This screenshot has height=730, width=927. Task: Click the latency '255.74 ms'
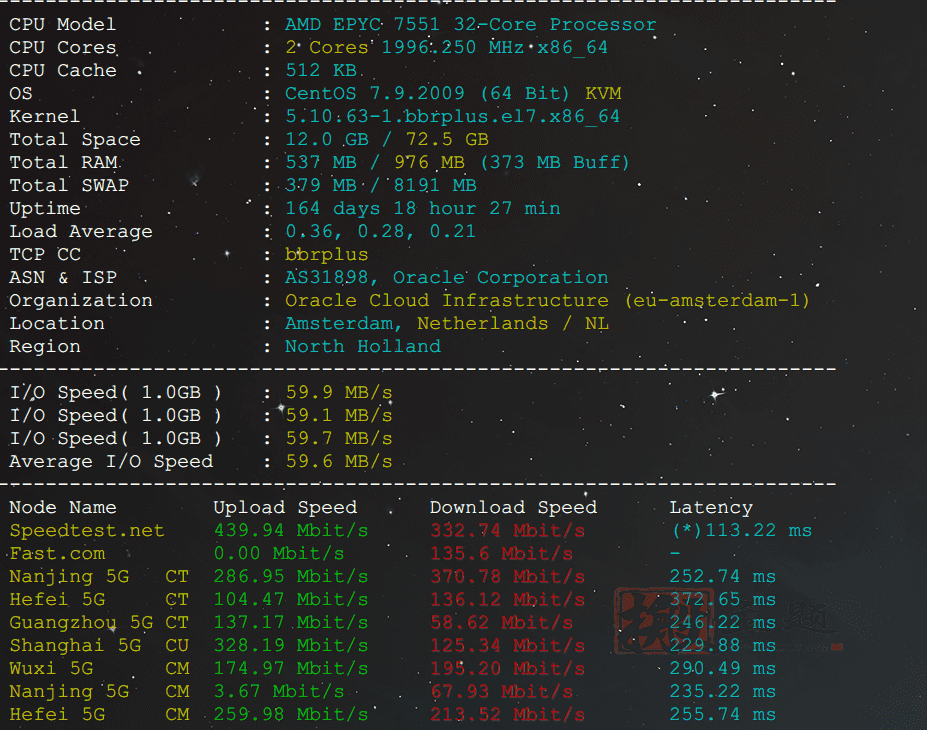[x=722, y=715]
